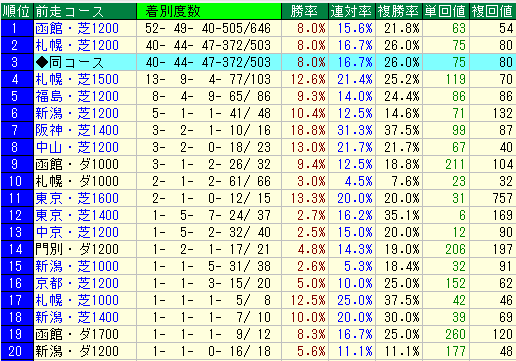This screenshot has width=516, height=361.
Task: Sort by the 前走コース column header
Action: (85, 11)
